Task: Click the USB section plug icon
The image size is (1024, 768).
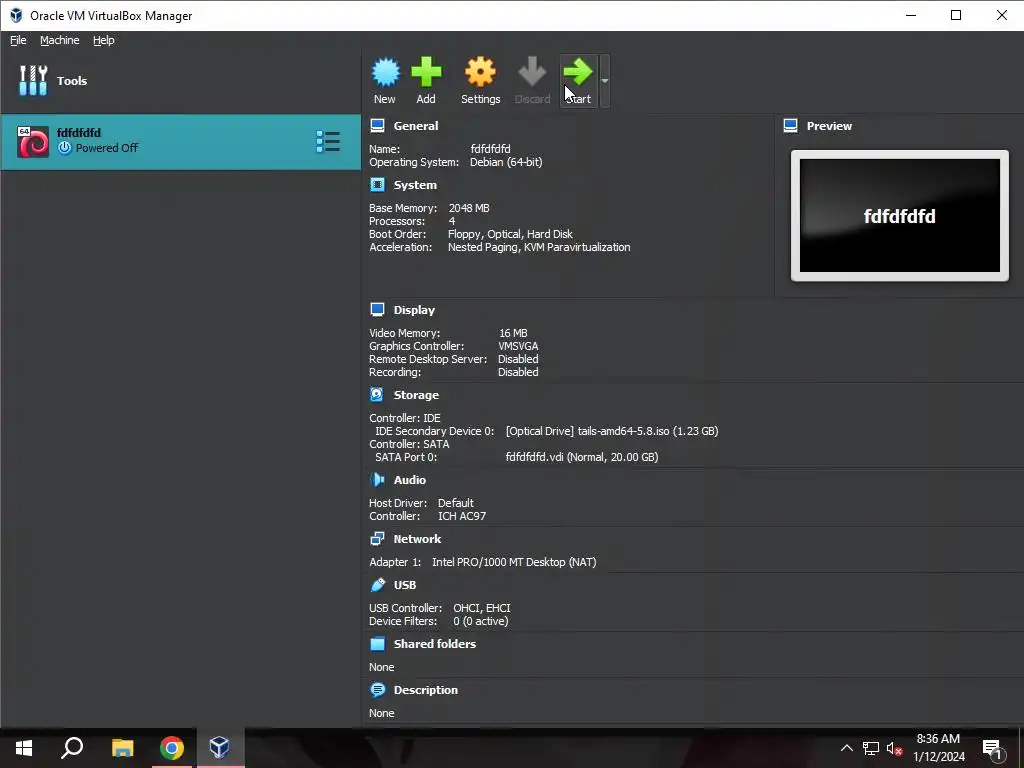Action: pos(377,584)
